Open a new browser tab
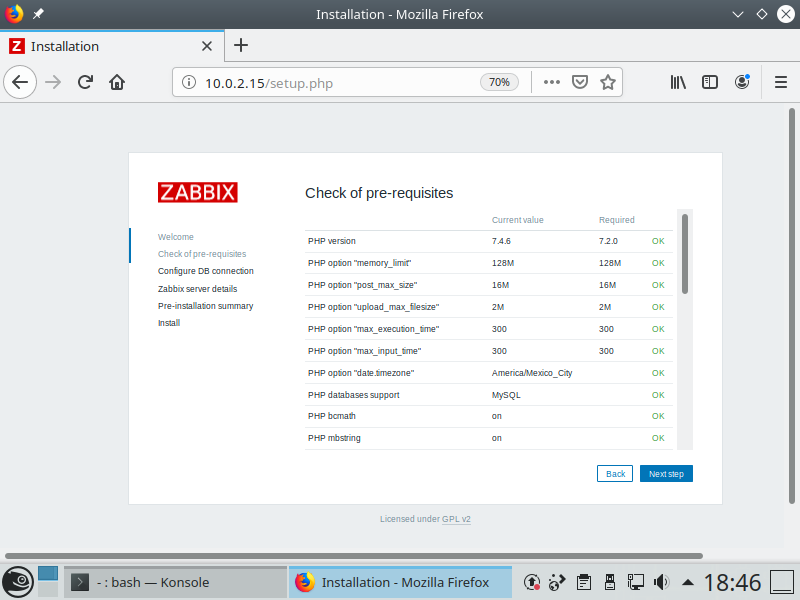 [x=241, y=45]
